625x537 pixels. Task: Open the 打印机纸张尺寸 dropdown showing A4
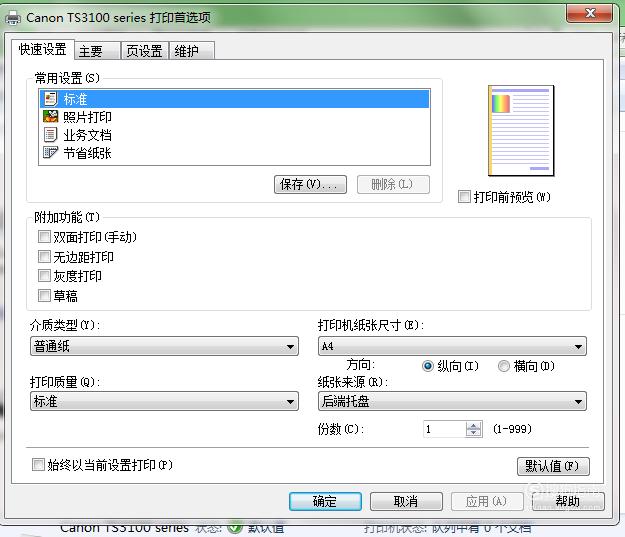coord(452,346)
